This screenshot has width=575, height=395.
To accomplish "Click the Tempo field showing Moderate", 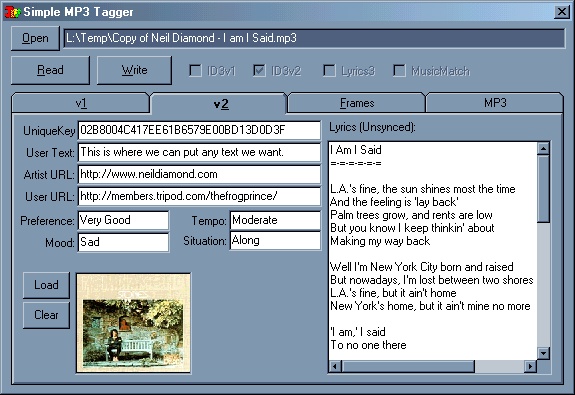I will click(275, 220).
